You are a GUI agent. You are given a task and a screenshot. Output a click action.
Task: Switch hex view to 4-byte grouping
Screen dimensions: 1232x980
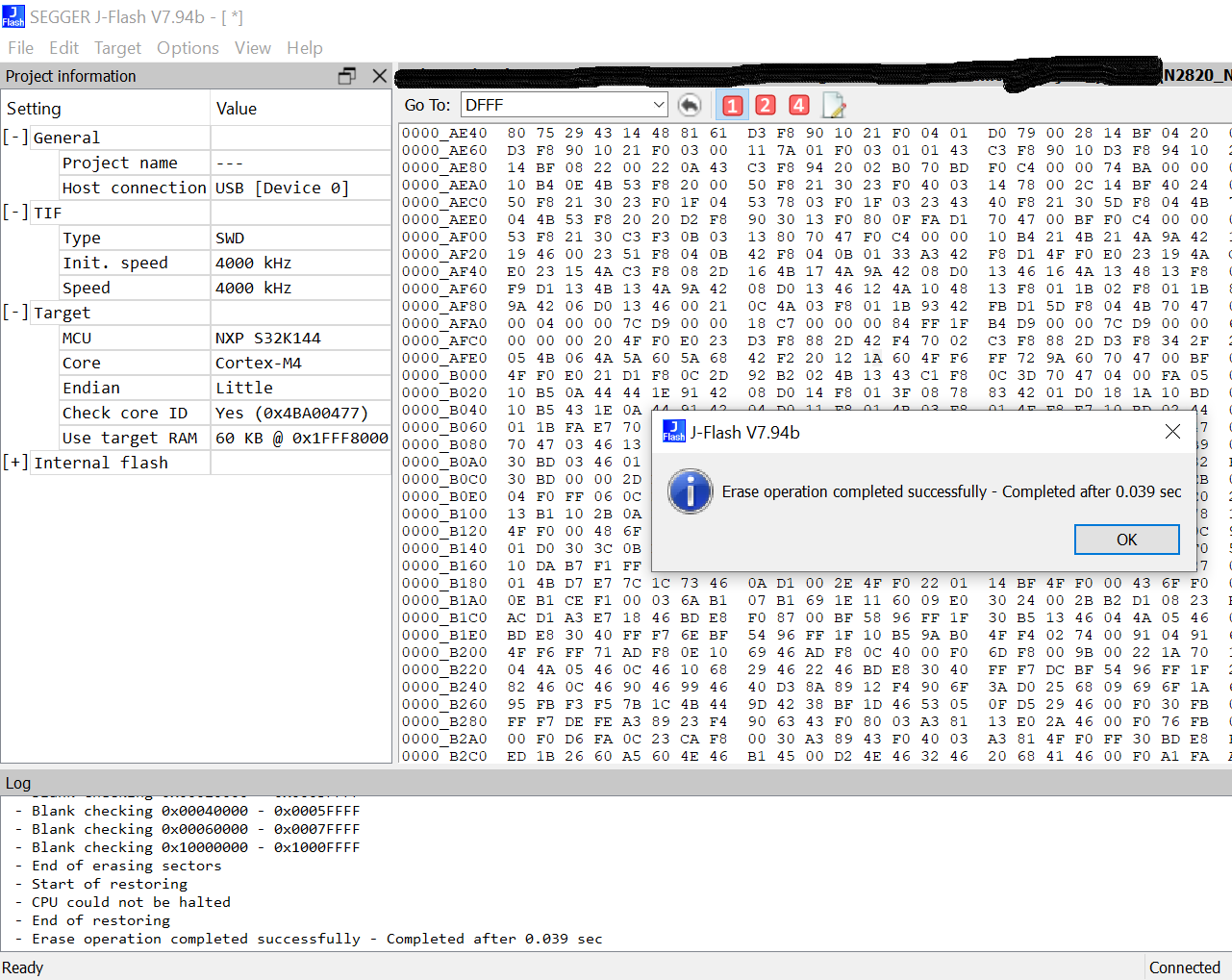pyautogui.click(x=798, y=105)
